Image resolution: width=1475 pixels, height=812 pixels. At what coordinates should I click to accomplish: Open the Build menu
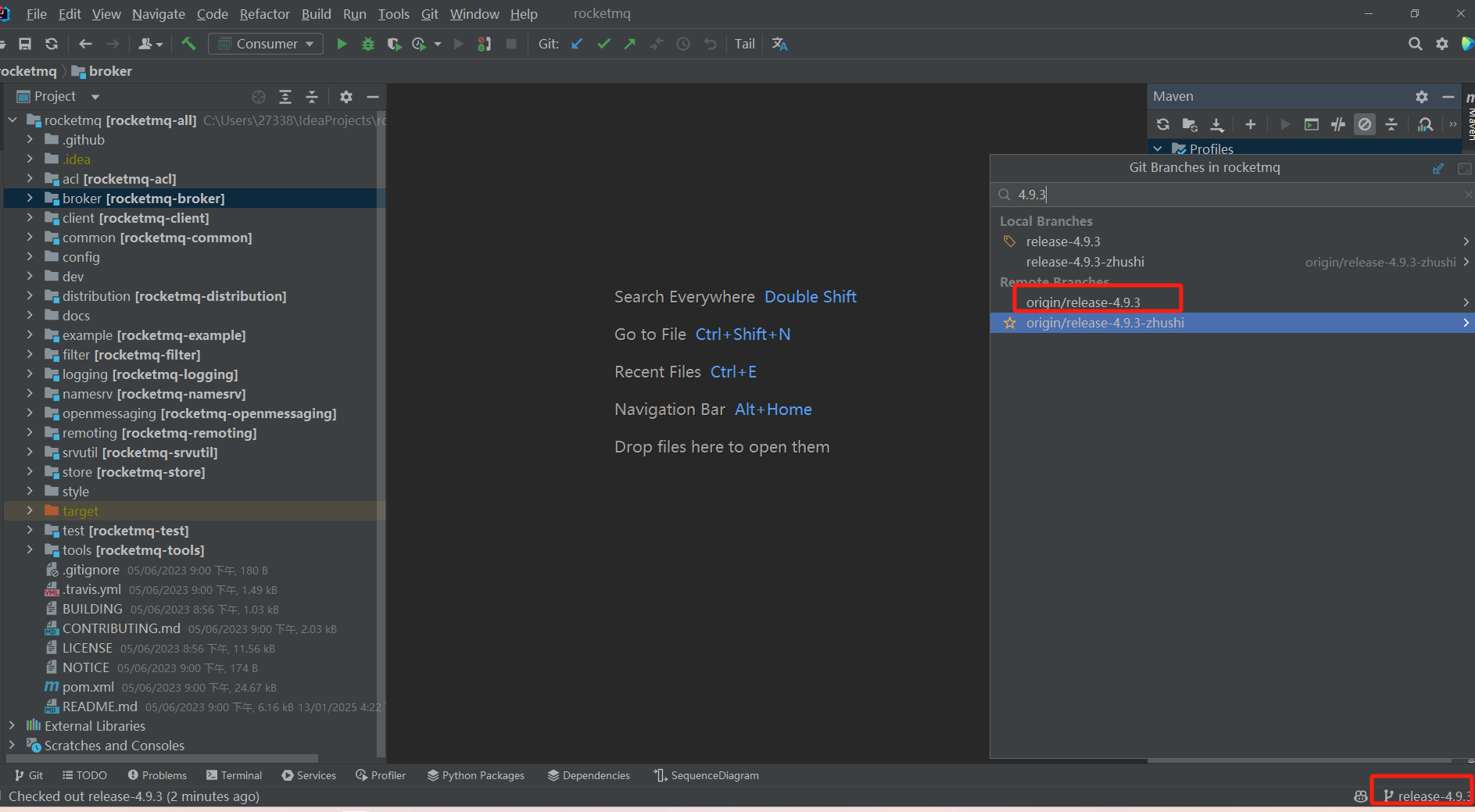(x=316, y=14)
